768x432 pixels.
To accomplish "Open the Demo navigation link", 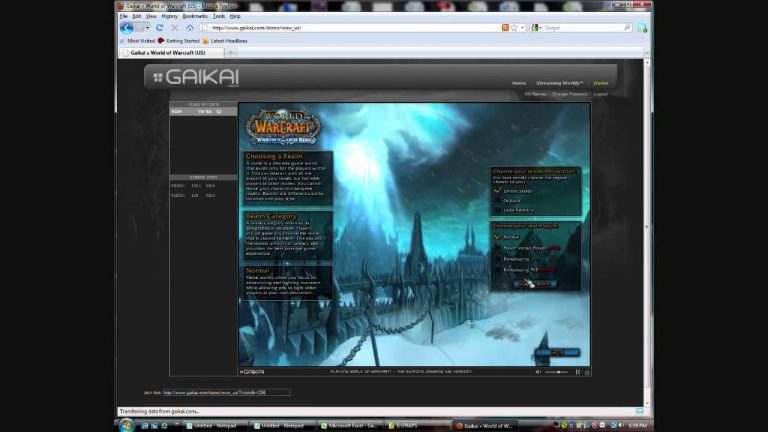I will coord(600,83).
